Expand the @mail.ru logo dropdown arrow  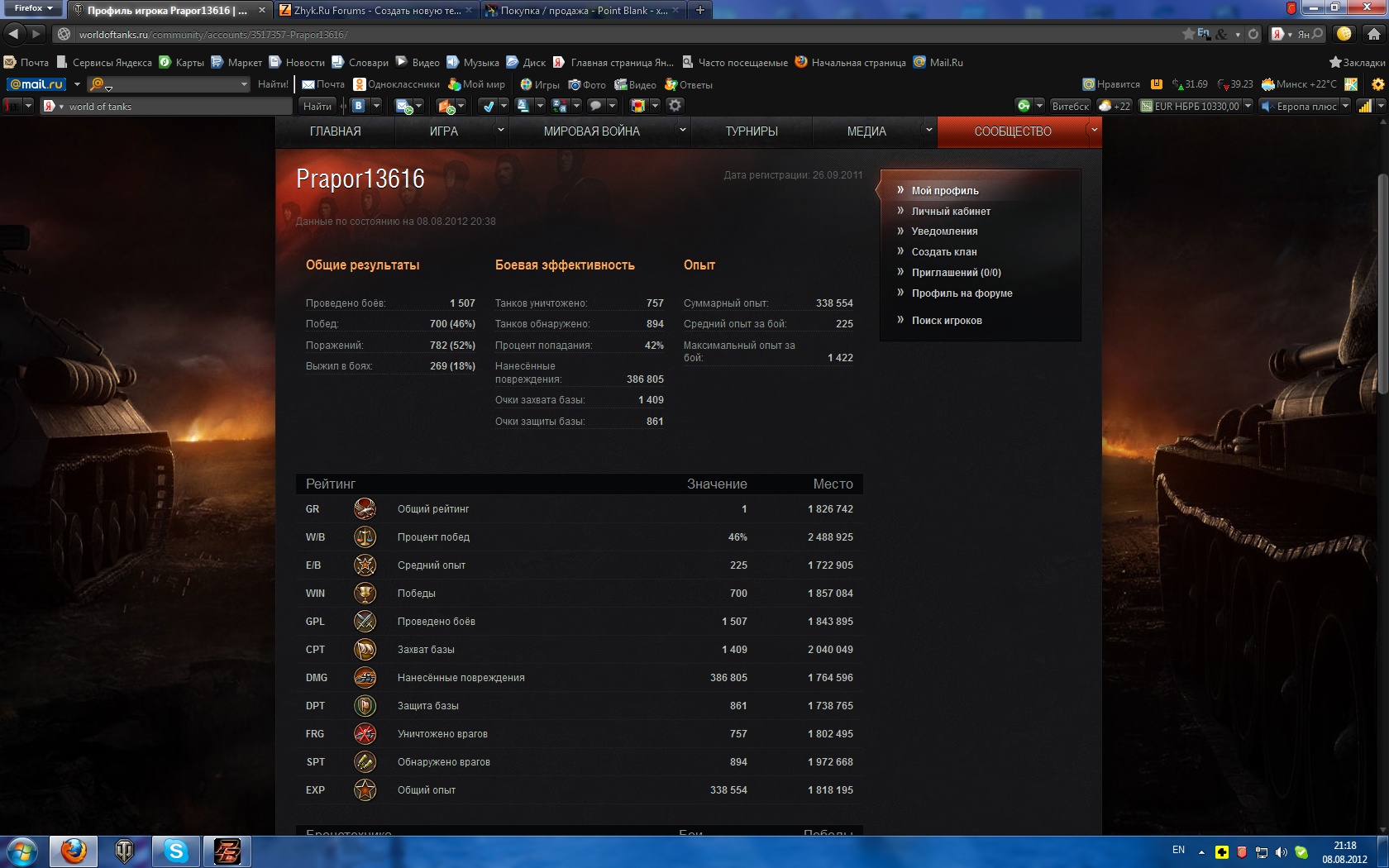click(77, 84)
